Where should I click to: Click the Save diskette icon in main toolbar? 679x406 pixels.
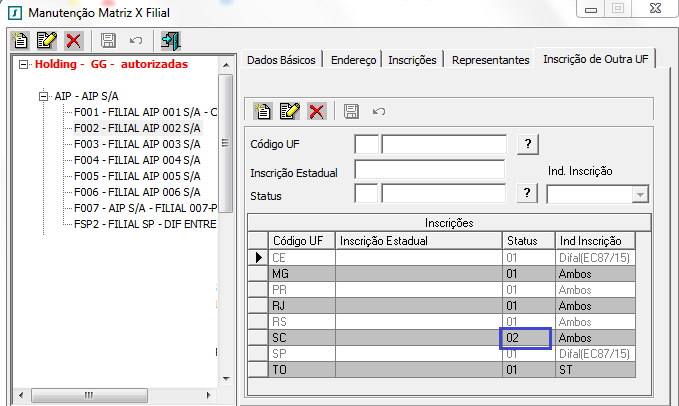[108, 41]
